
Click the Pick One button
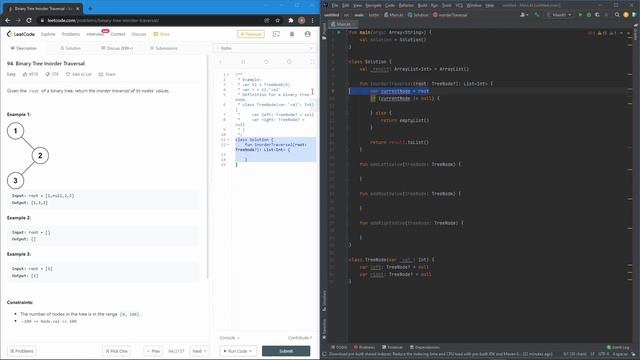coord(116,351)
